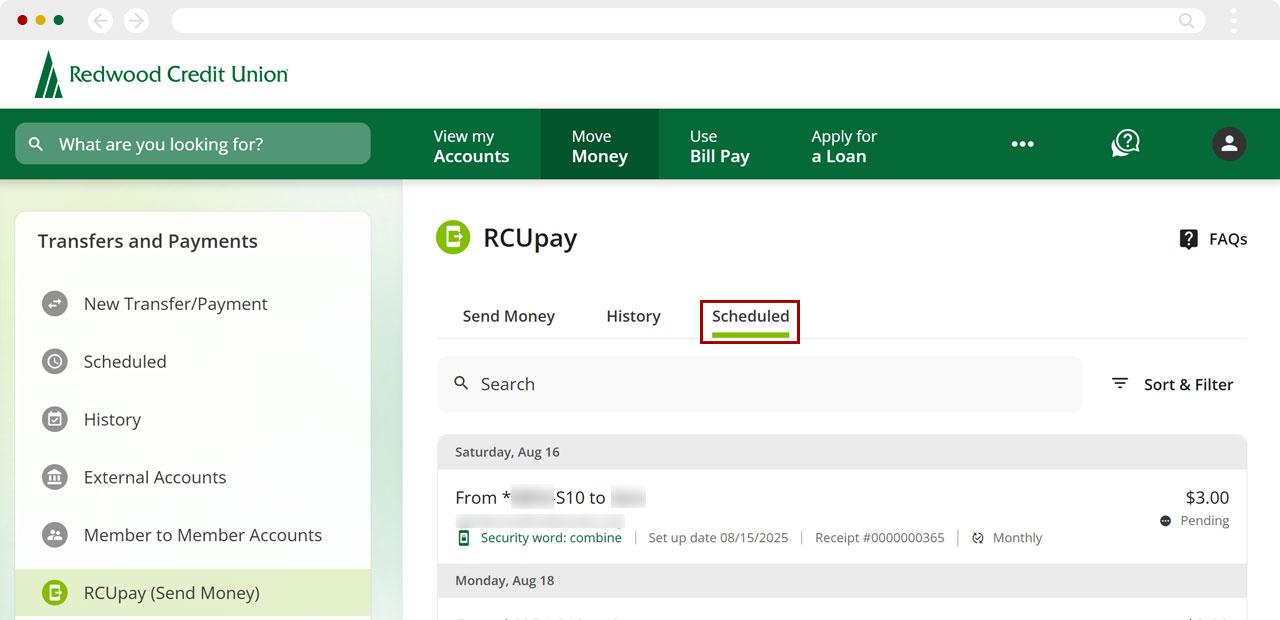Open the View my Accounts menu
The width and height of the screenshot is (1280, 620).
click(x=471, y=146)
